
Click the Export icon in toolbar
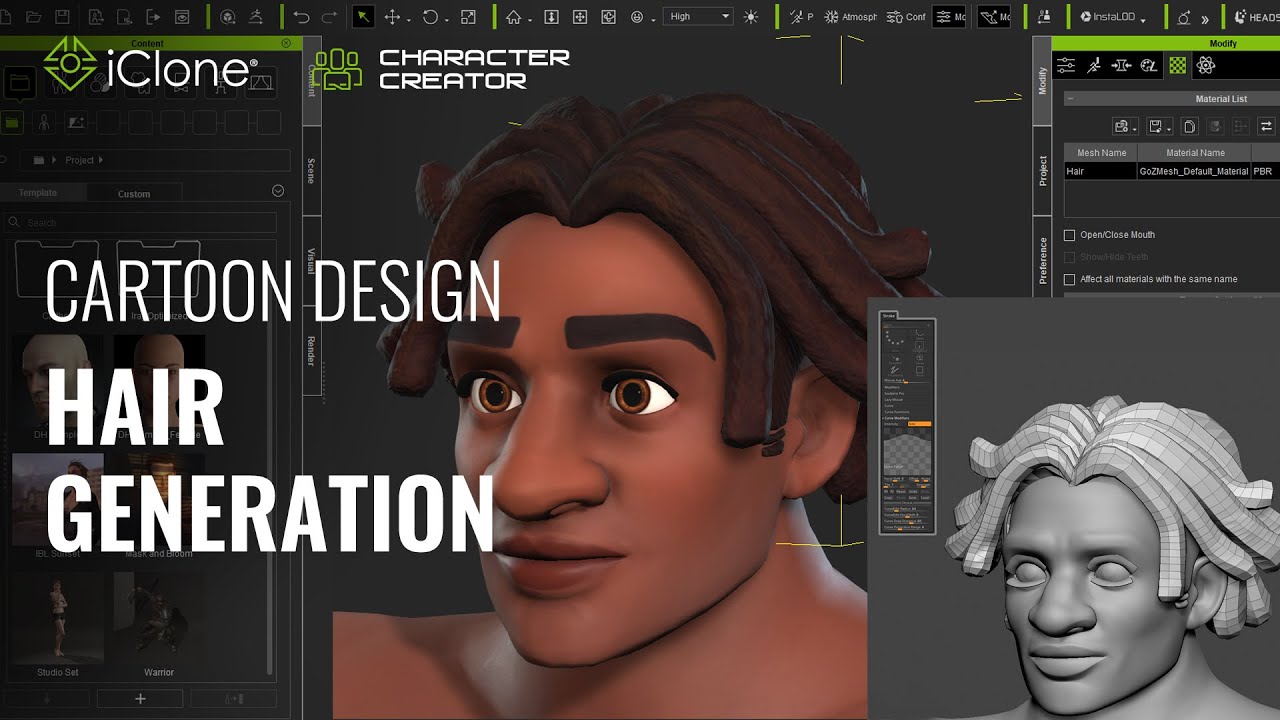[x=153, y=17]
